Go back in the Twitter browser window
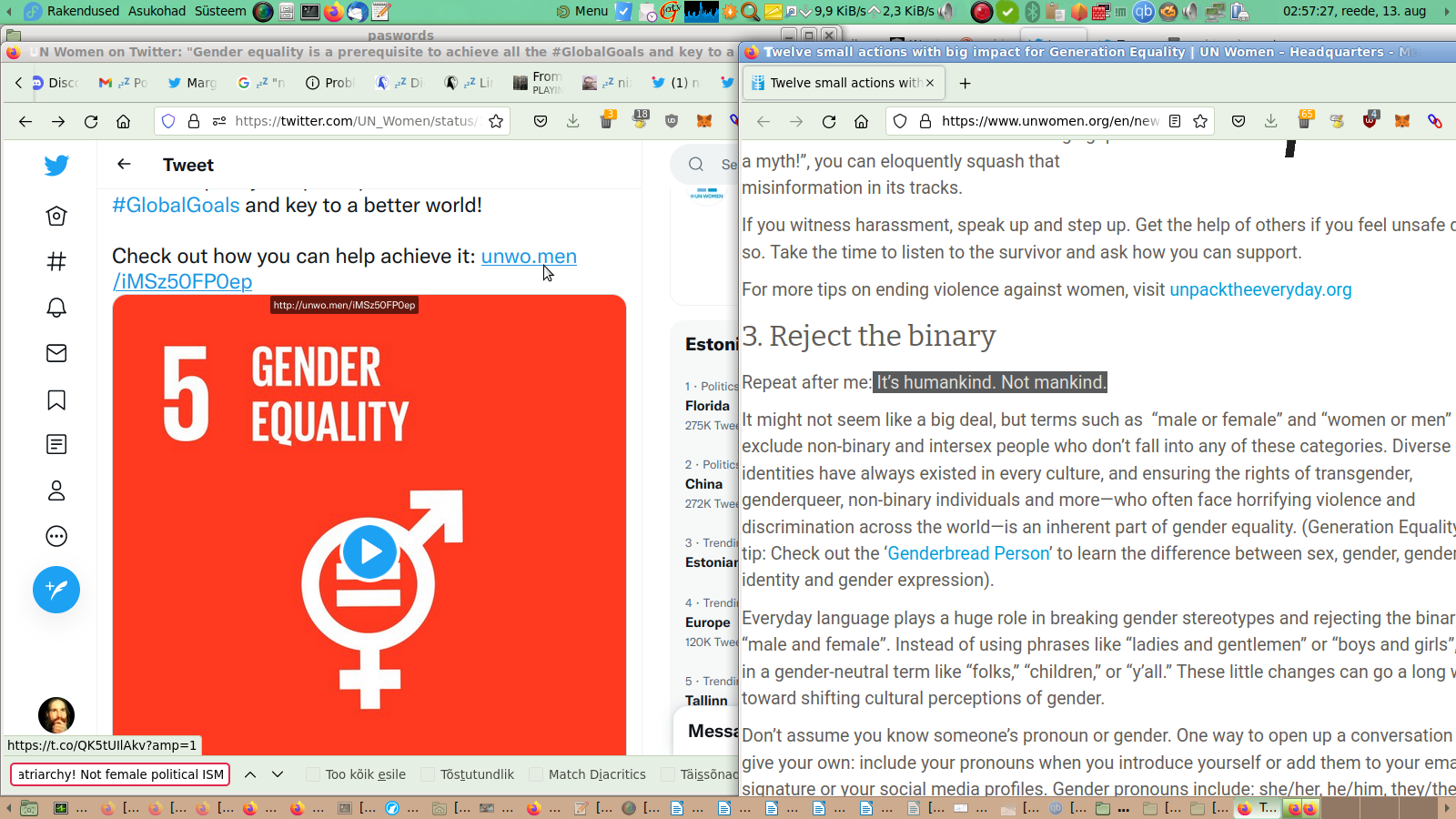Viewport: 1456px width, 819px height. click(25, 121)
